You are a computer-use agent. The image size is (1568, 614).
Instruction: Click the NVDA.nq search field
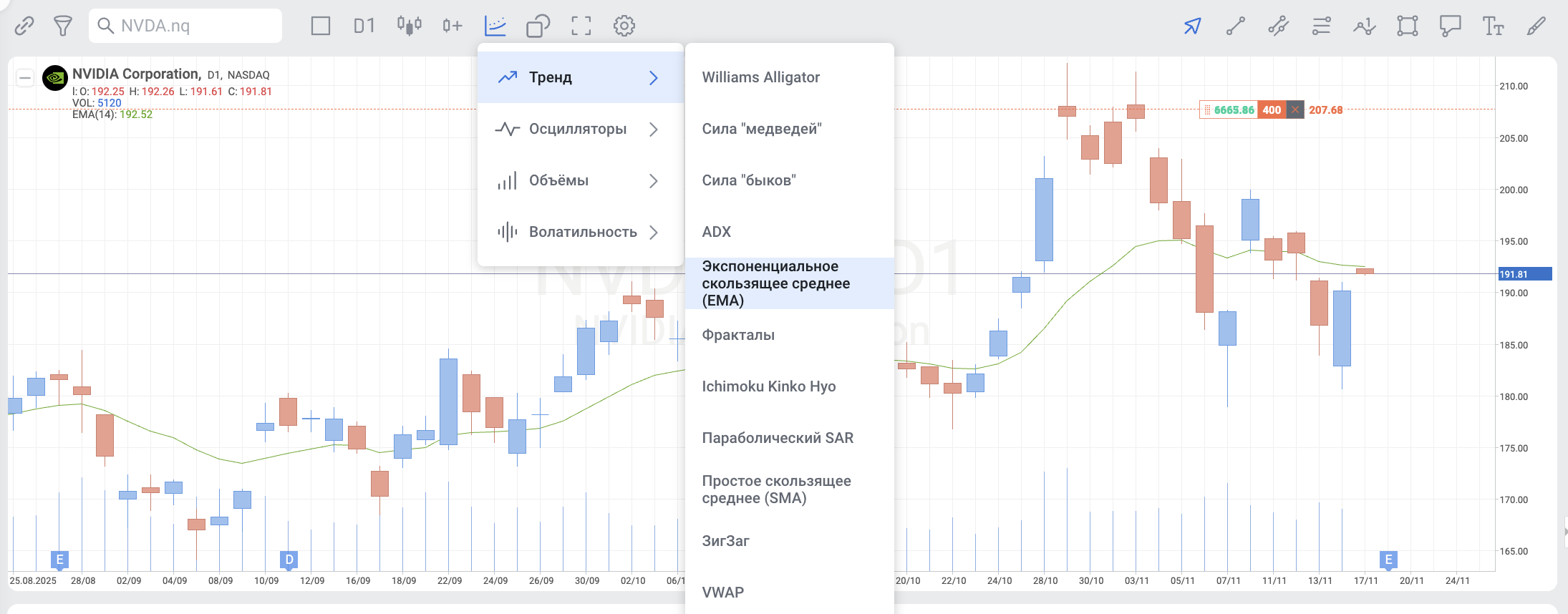185,26
